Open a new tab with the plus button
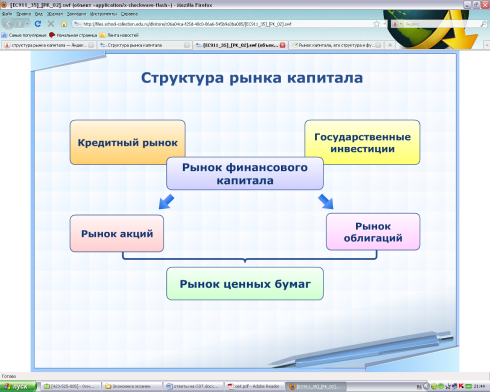 click(x=390, y=45)
